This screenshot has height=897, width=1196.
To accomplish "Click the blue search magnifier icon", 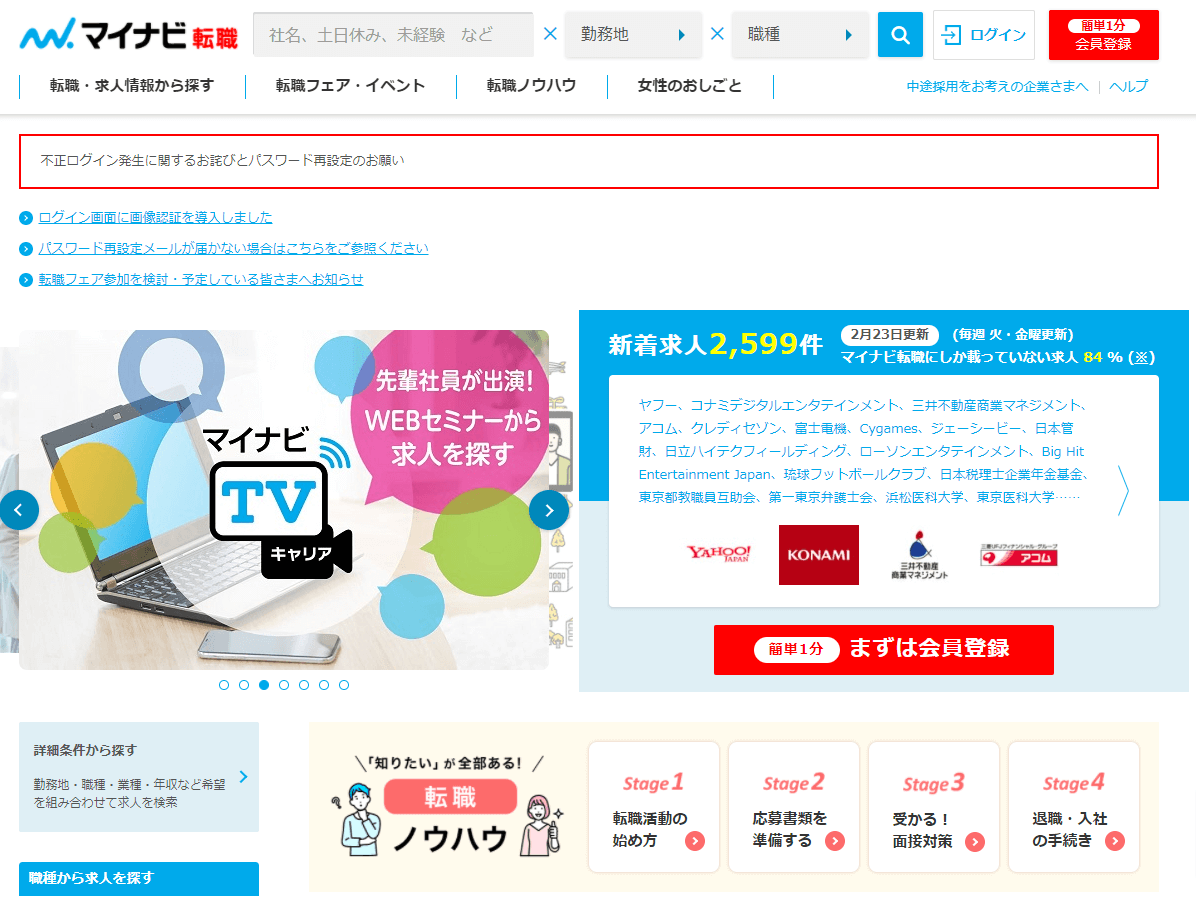I will (899, 34).
